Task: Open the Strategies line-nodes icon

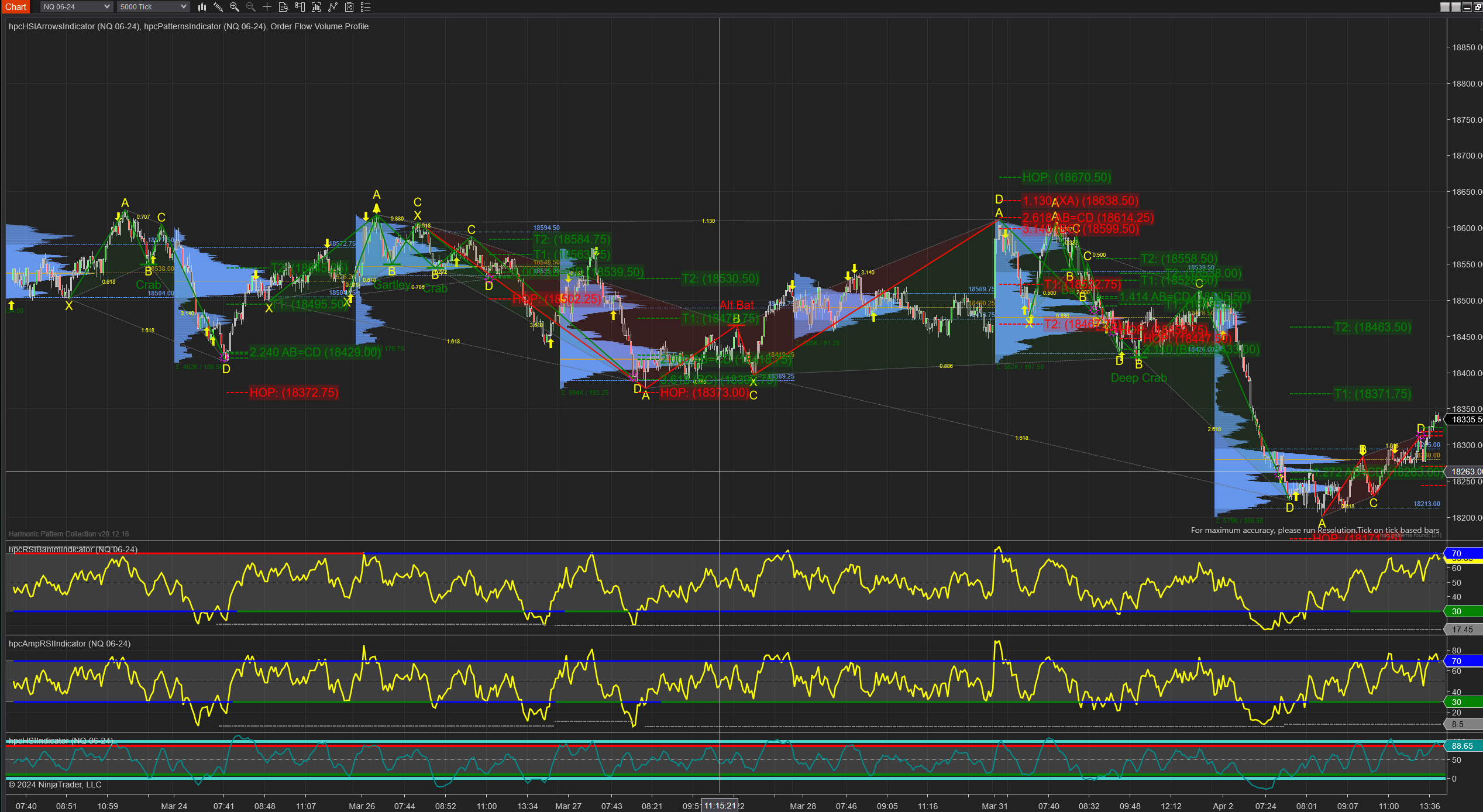Action: pyautogui.click(x=333, y=7)
